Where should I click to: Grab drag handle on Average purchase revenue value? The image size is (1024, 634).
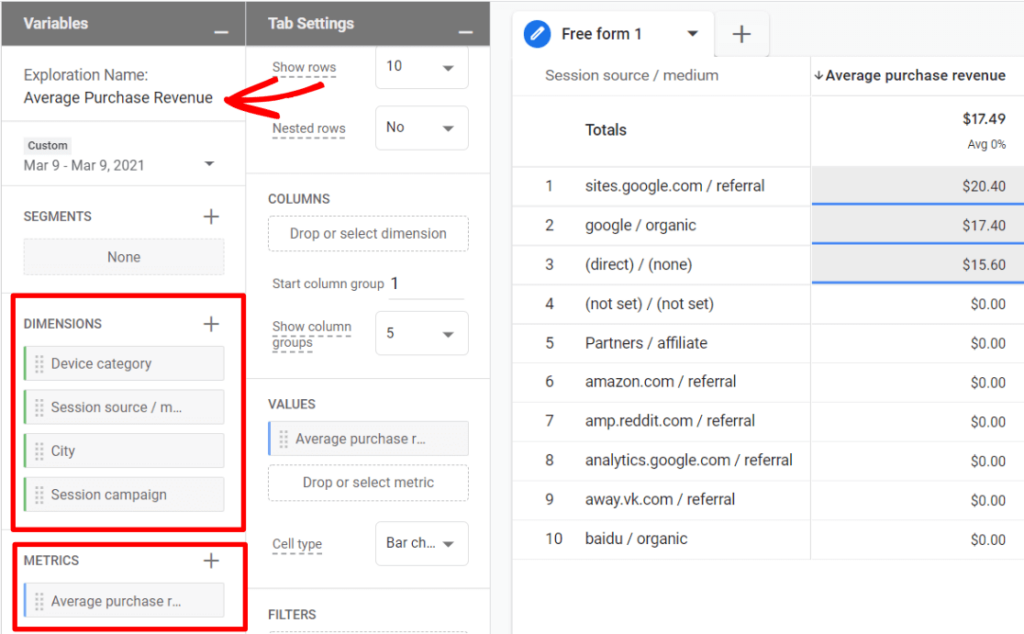[282, 438]
